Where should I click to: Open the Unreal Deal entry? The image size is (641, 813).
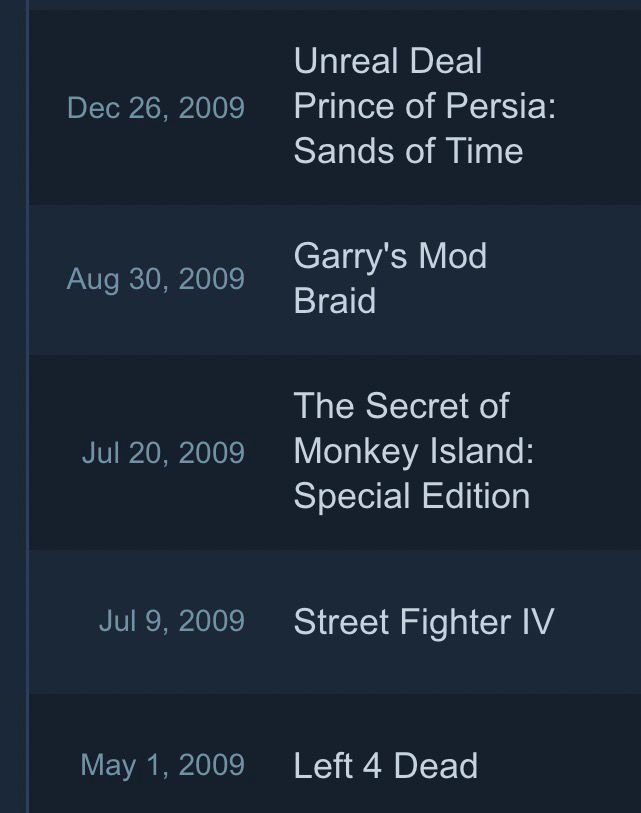tap(388, 61)
